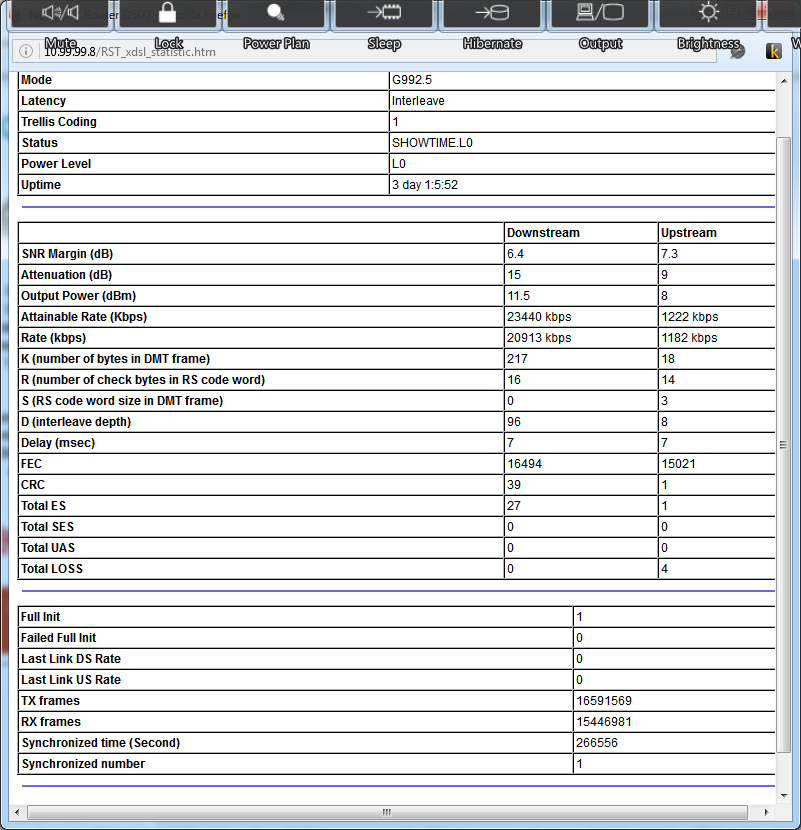This screenshot has height=830, width=801.
Task: Click the Brightness sun icon
Action: click(x=708, y=12)
